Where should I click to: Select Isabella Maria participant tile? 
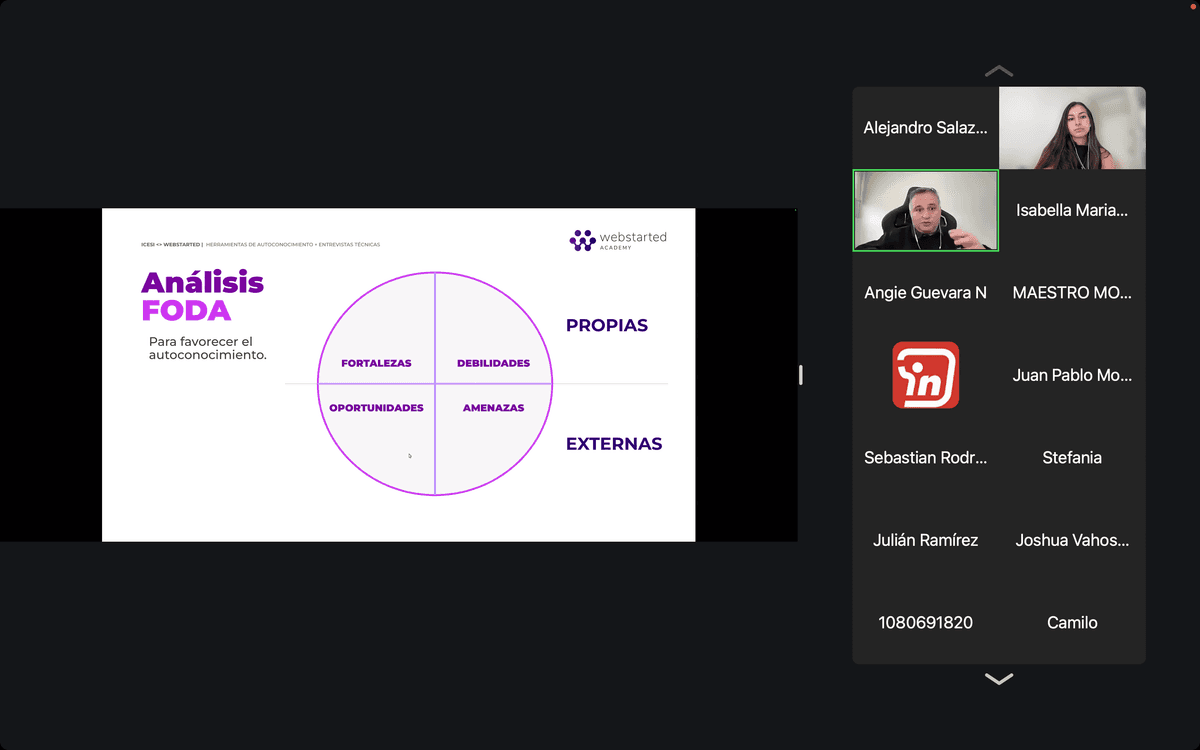point(1072,210)
